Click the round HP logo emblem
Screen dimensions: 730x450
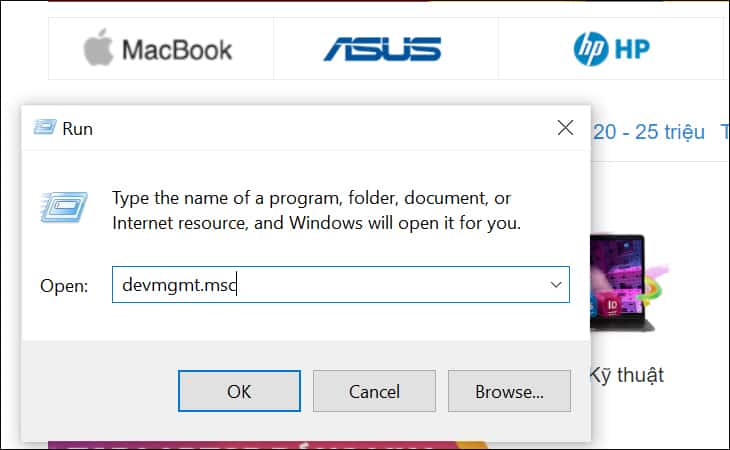coord(591,49)
